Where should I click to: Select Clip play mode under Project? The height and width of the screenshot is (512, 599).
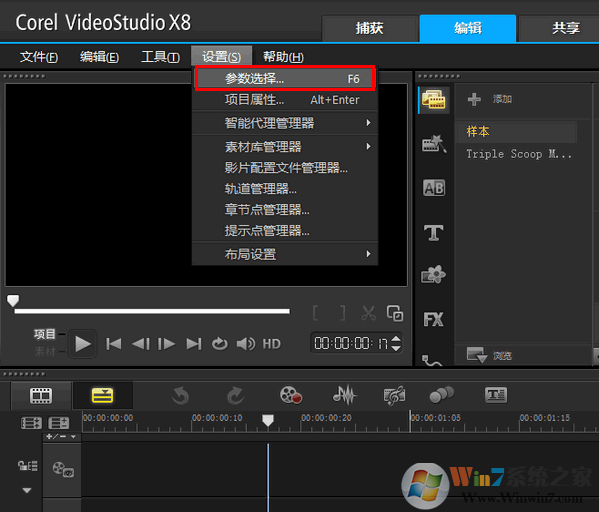click(45, 352)
